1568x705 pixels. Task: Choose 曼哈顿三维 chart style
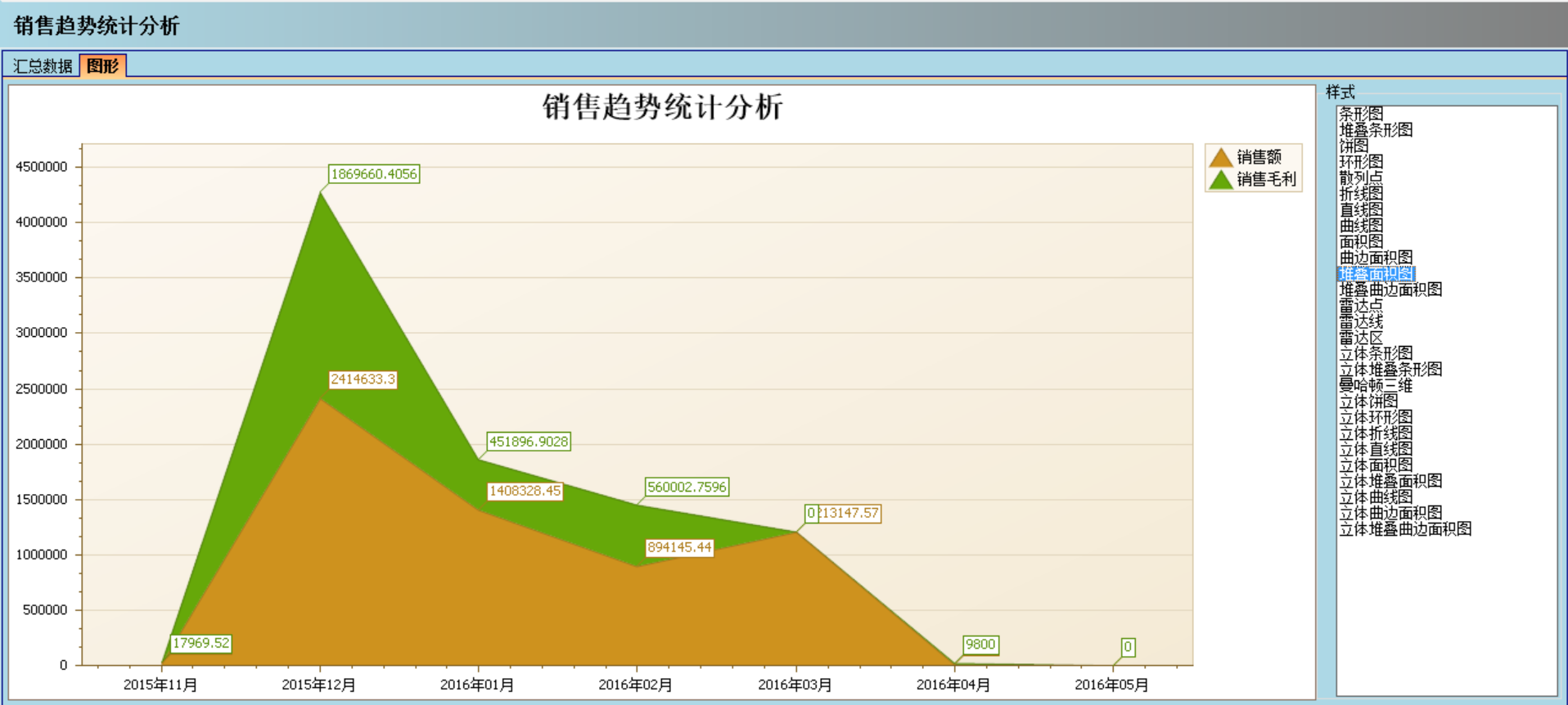point(1376,385)
